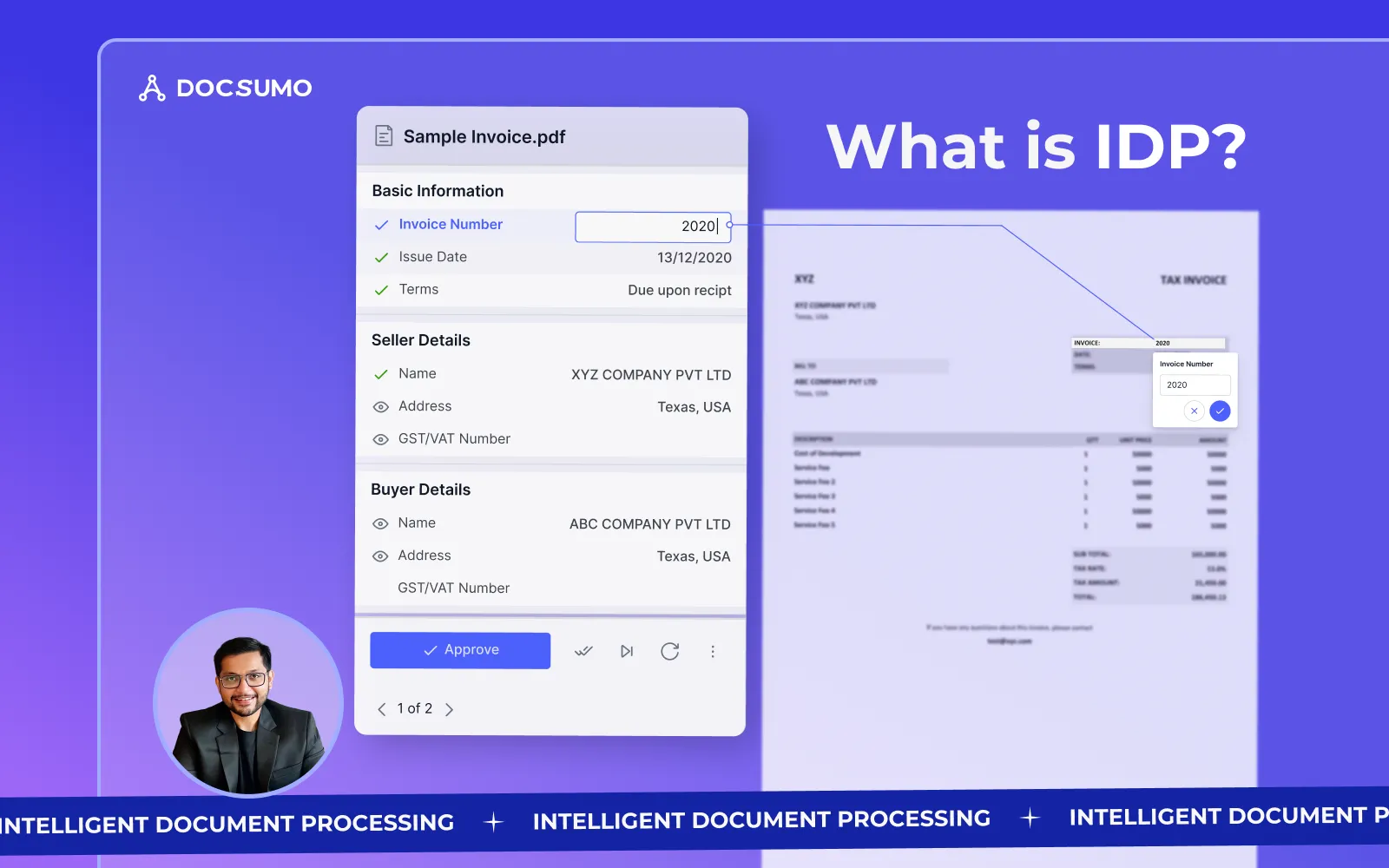Click the Issue Date value 13/12/2020
This screenshot has height=868, width=1389.
coord(693,257)
